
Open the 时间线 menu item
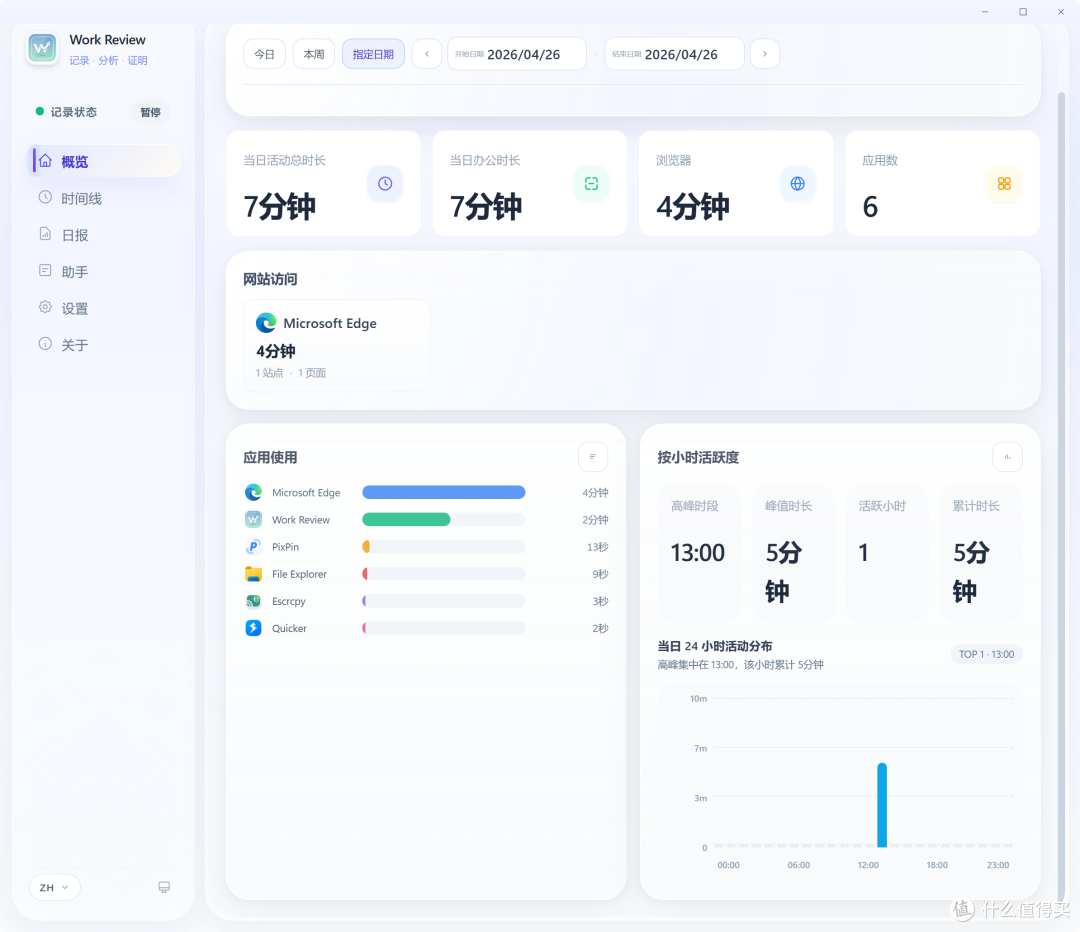(105, 198)
